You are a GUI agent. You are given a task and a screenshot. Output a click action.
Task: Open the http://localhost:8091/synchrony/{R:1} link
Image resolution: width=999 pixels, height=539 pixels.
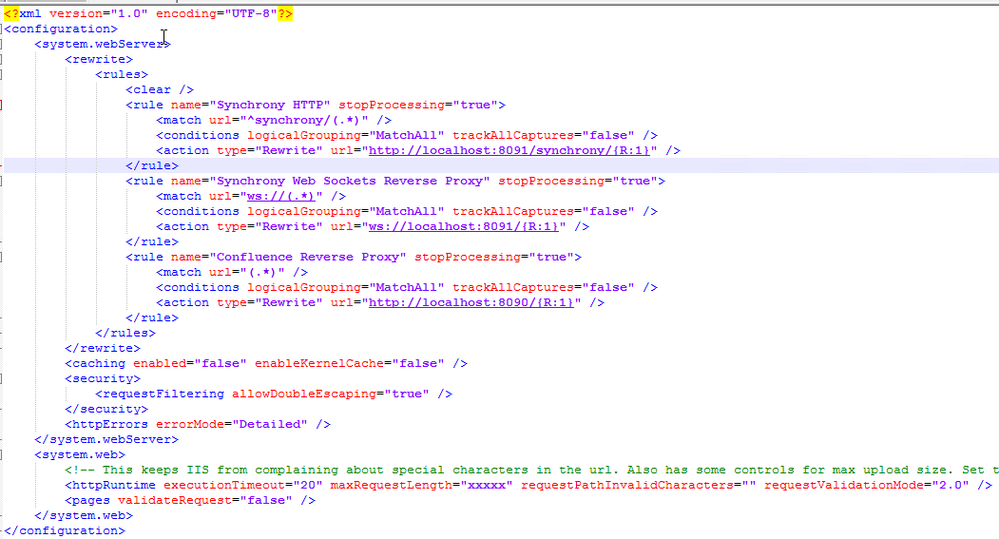509,150
